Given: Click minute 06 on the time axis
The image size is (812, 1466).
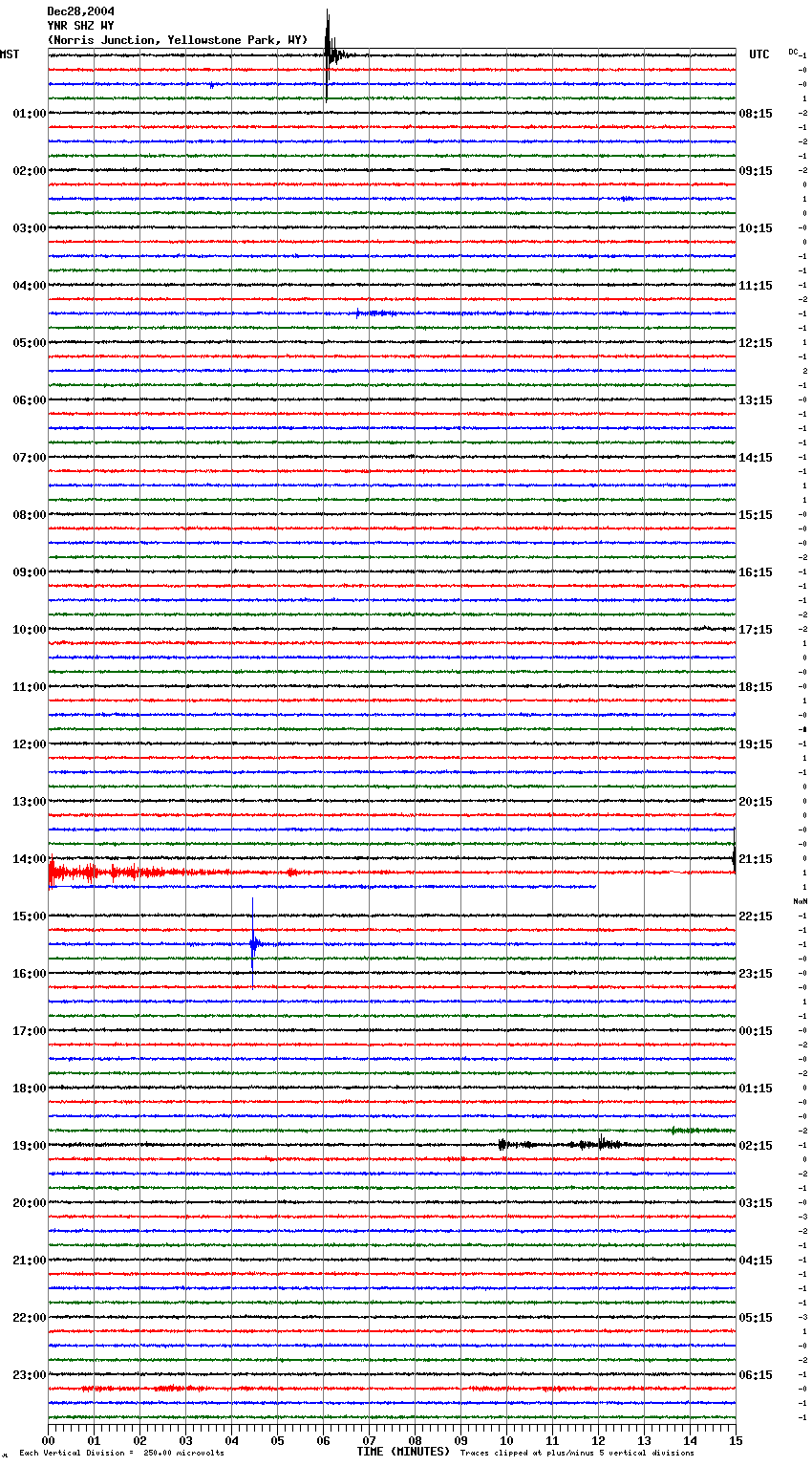Looking at the screenshot, I should pyautogui.click(x=323, y=1440).
